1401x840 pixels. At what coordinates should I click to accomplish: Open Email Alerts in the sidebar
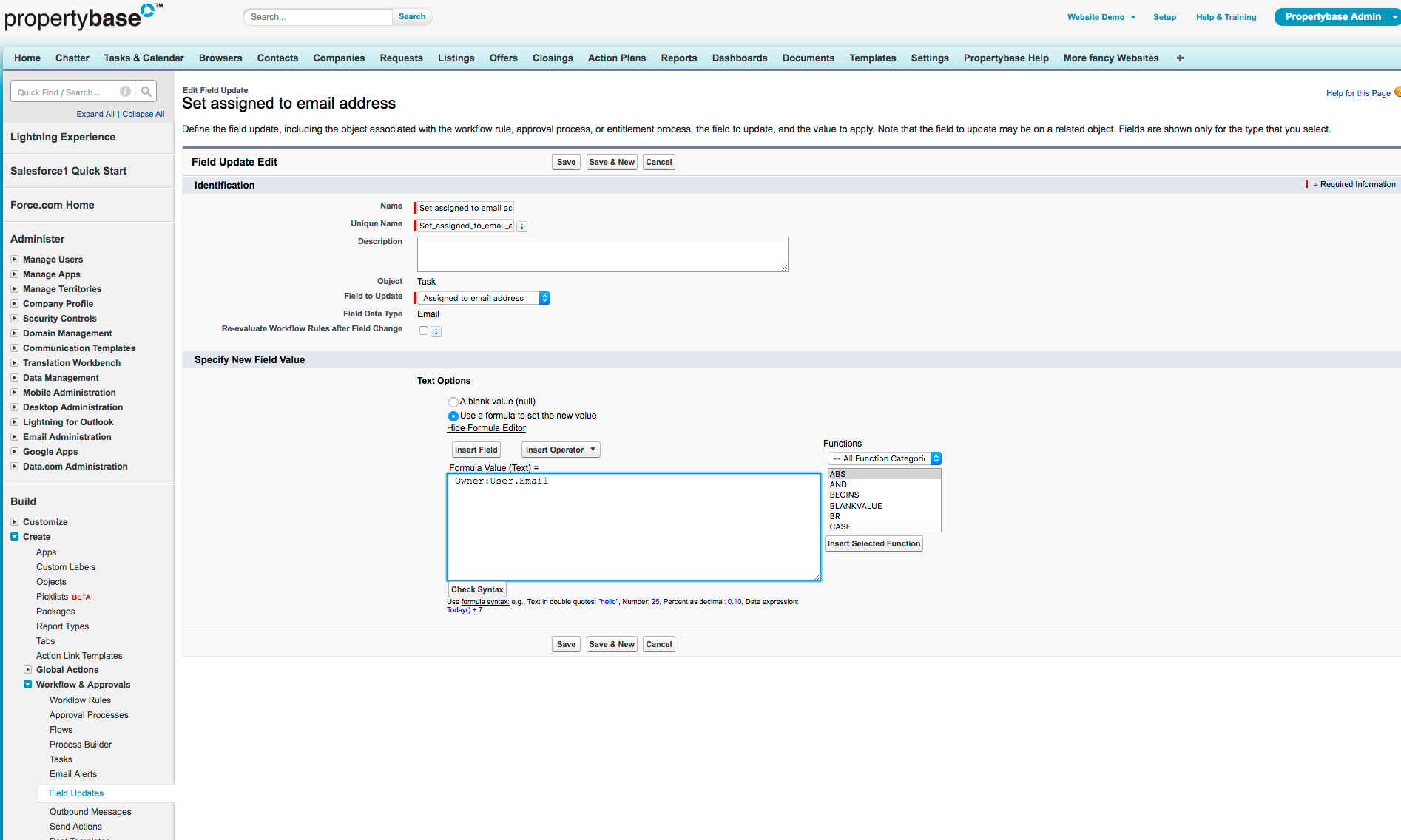tap(73, 774)
